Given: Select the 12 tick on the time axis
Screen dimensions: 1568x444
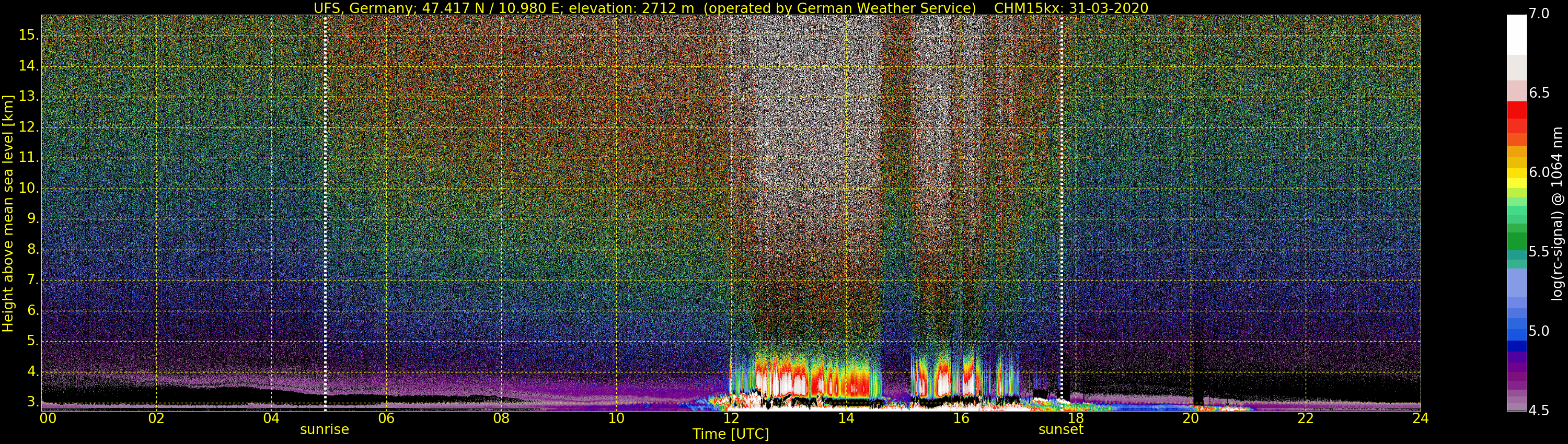Looking at the screenshot, I should click(731, 418).
